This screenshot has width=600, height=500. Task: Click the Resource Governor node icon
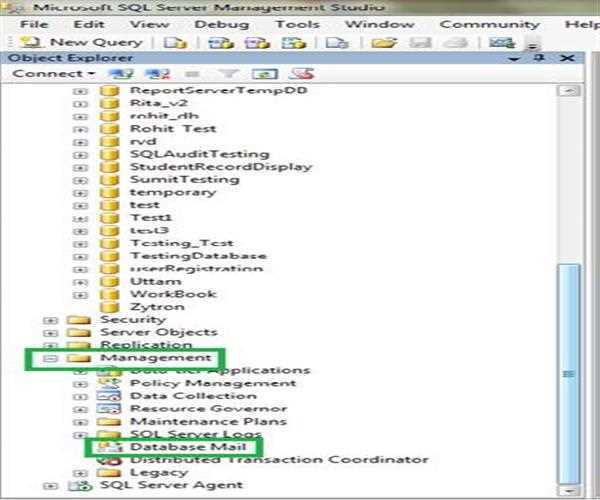109,408
